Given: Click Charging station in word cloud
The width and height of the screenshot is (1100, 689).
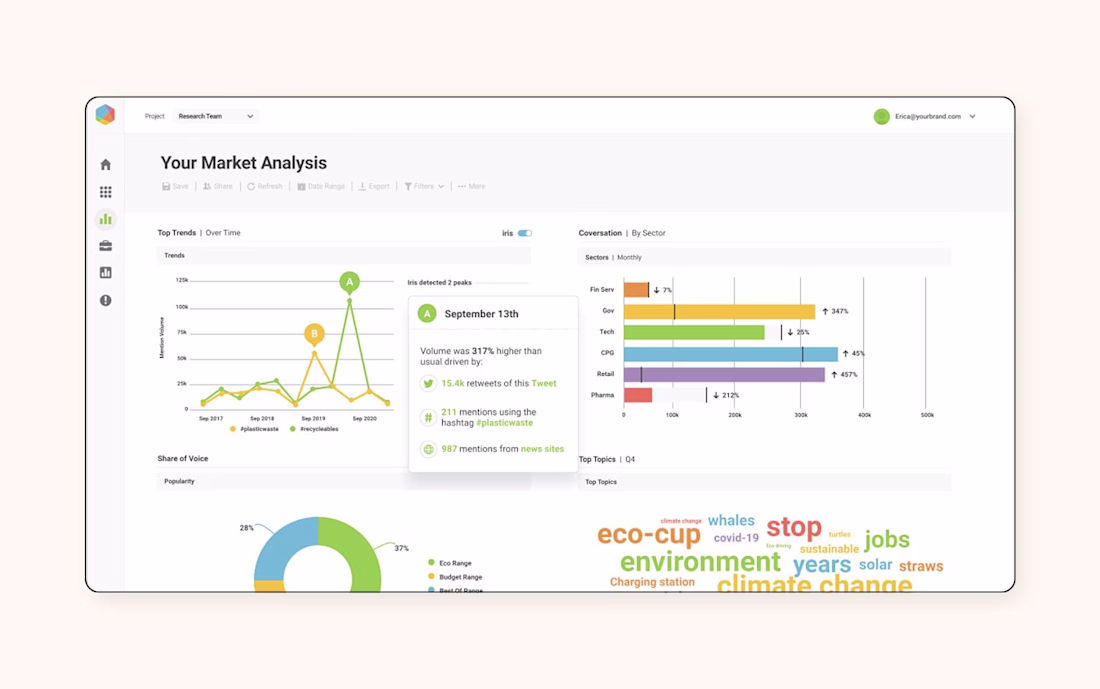Looking at the screenshot, I should click(652, 582).
